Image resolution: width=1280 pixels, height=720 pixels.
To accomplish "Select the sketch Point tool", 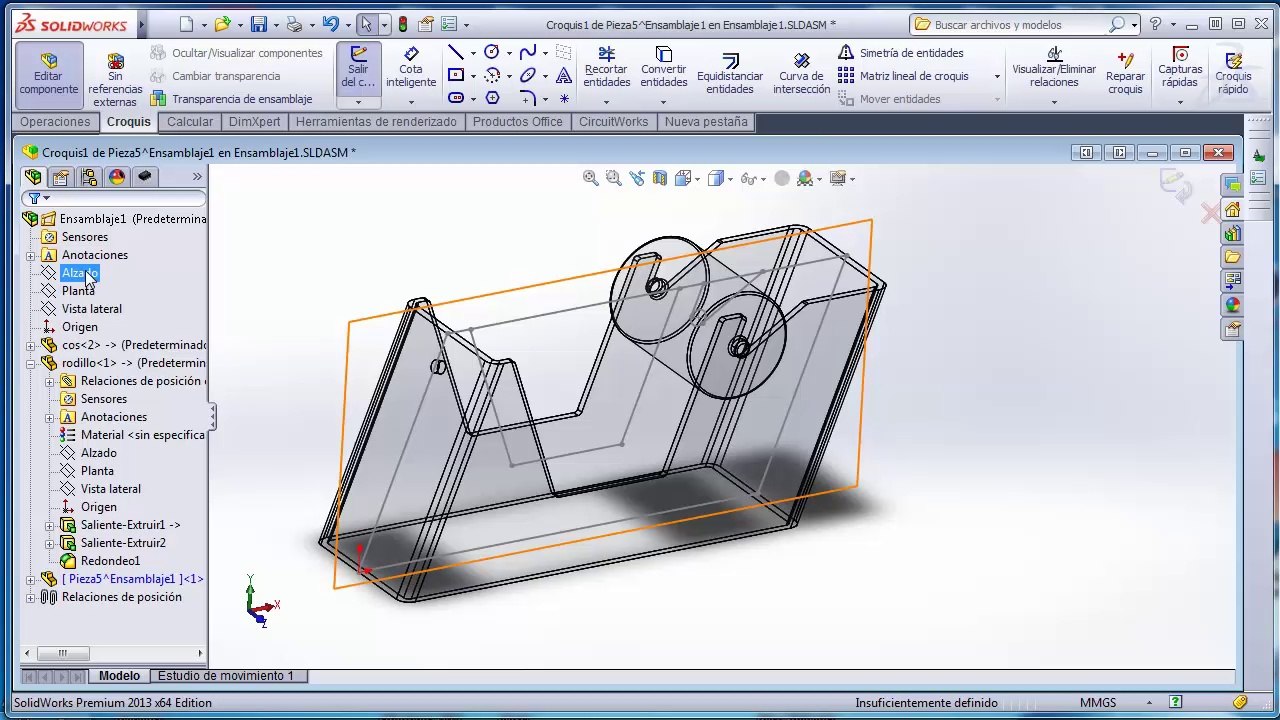I will click(564, 98).
